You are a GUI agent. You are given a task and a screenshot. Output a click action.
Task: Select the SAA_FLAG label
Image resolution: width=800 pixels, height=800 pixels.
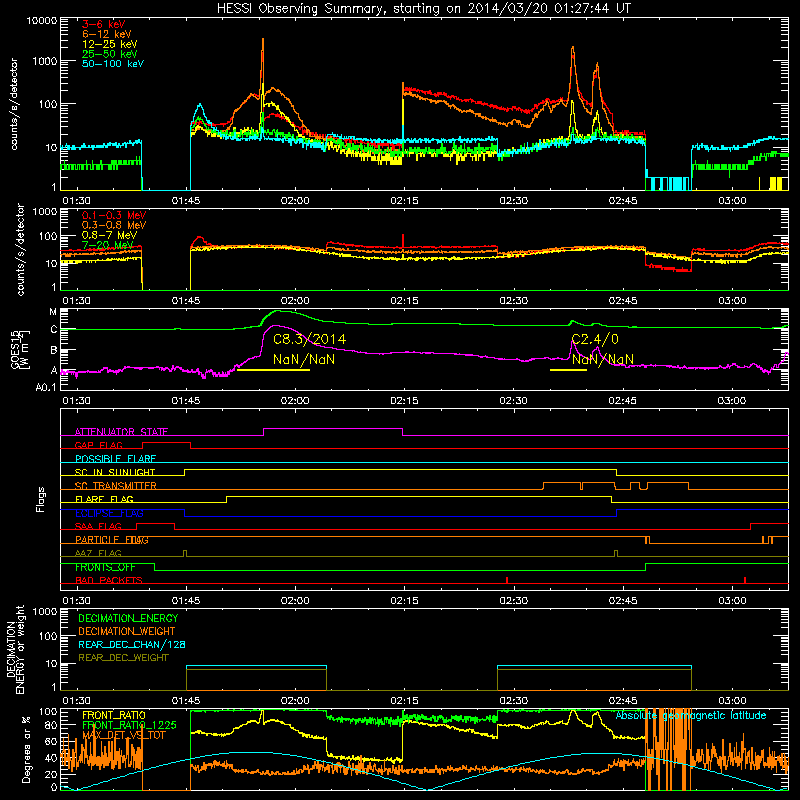[x=98, y=526]
